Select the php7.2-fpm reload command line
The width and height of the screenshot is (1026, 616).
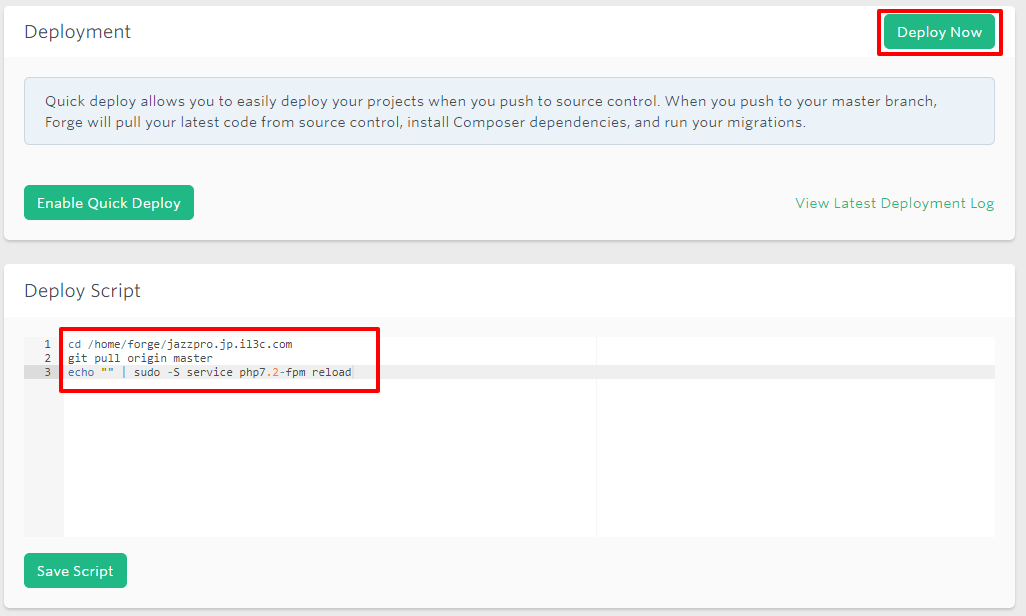[x=210, y=372]
